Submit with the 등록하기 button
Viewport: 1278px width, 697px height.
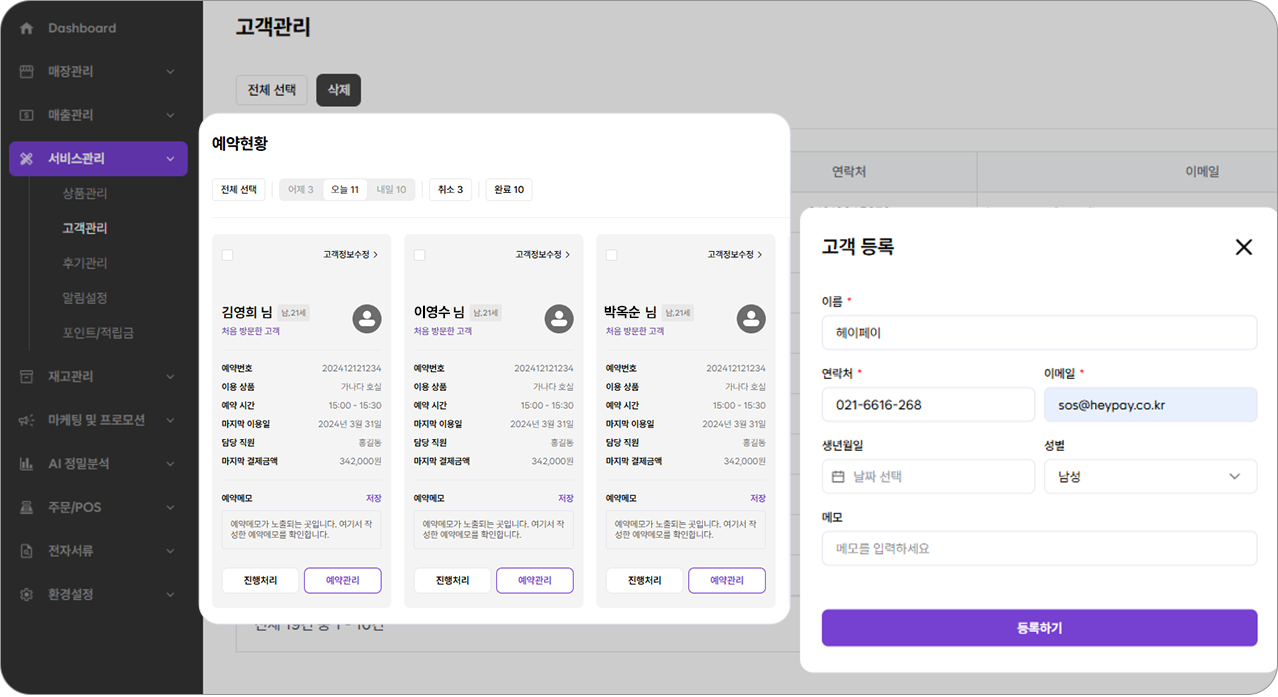coord(1039,628)
